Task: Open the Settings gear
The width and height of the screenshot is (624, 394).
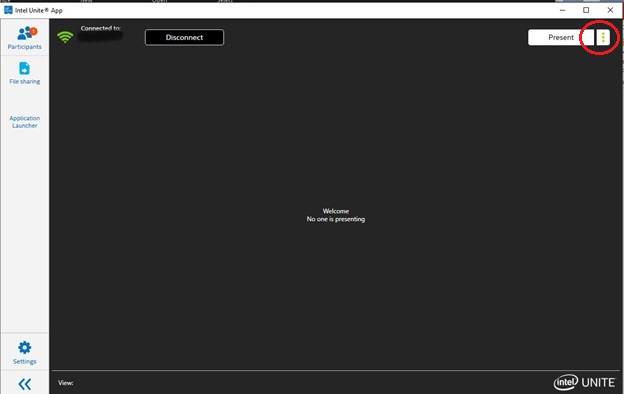Action: (25, 353)
